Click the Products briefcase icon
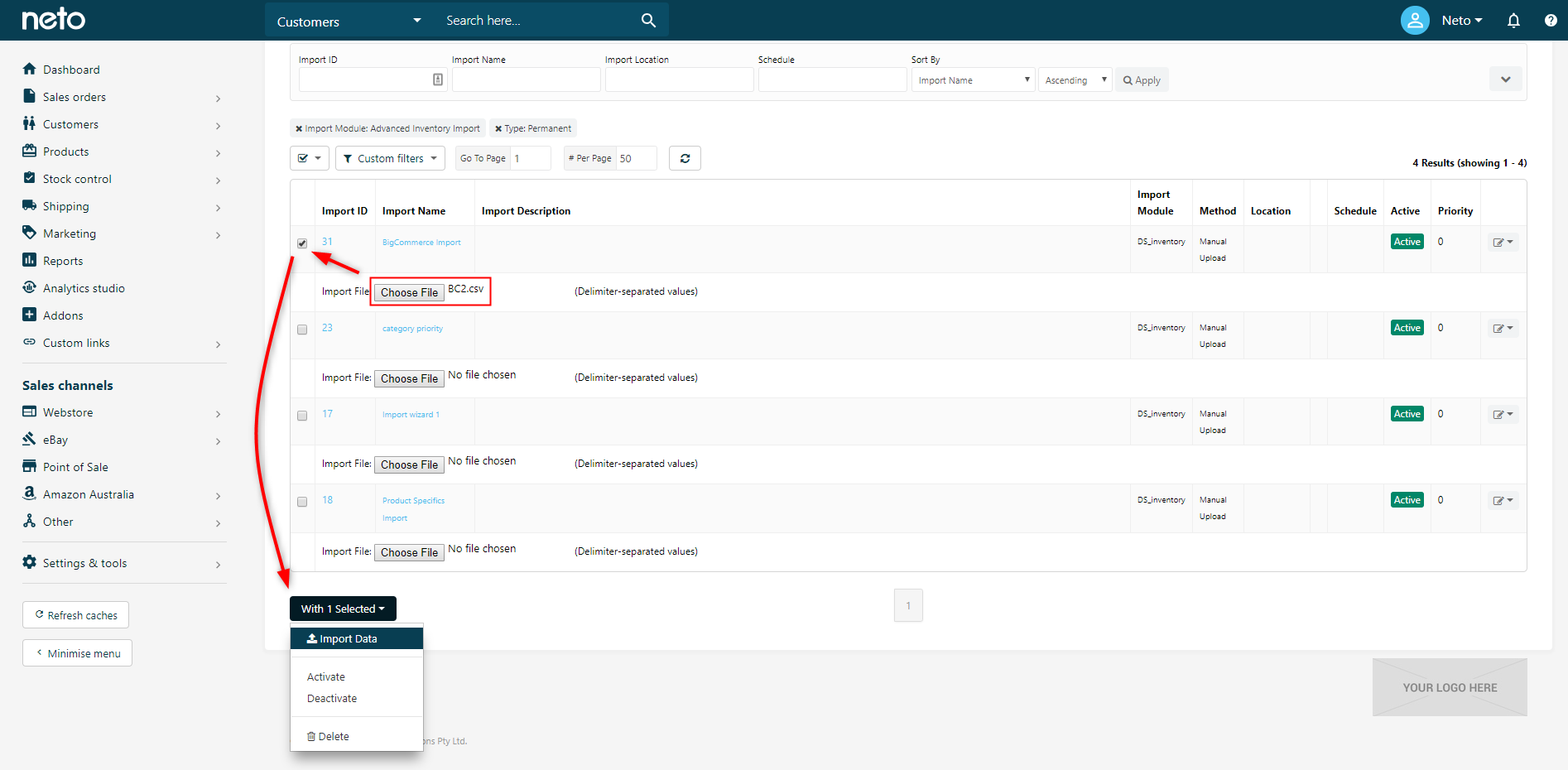The image size is (1568, 770). click(30, 151)
